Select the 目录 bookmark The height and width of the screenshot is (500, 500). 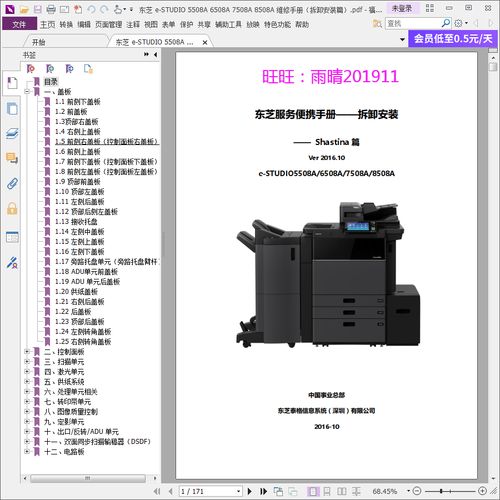click(x=51, y=81)
